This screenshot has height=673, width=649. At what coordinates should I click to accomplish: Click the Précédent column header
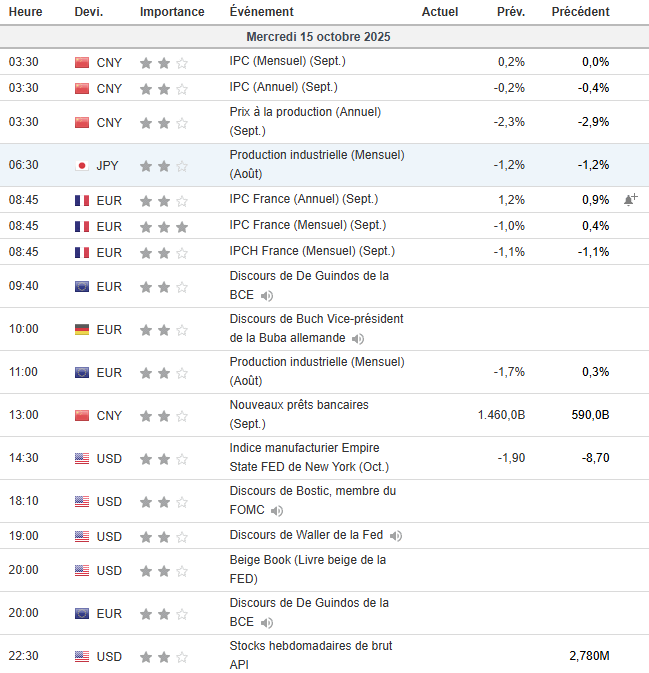pyautogui.click(x=580, y=12)
